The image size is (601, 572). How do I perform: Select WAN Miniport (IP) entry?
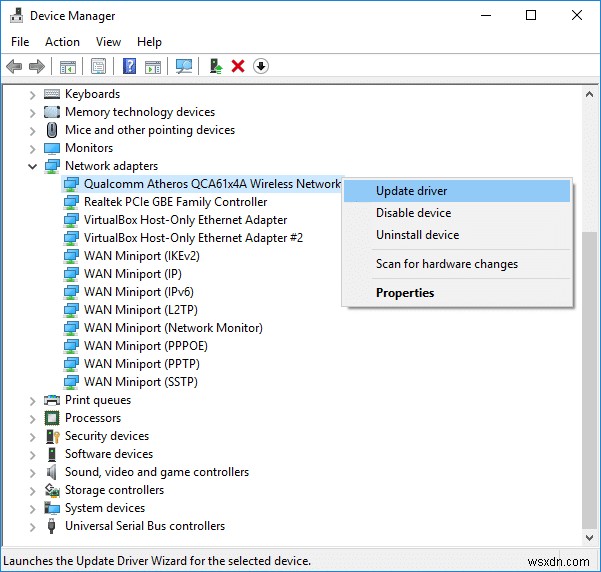(x=133, y=274)
